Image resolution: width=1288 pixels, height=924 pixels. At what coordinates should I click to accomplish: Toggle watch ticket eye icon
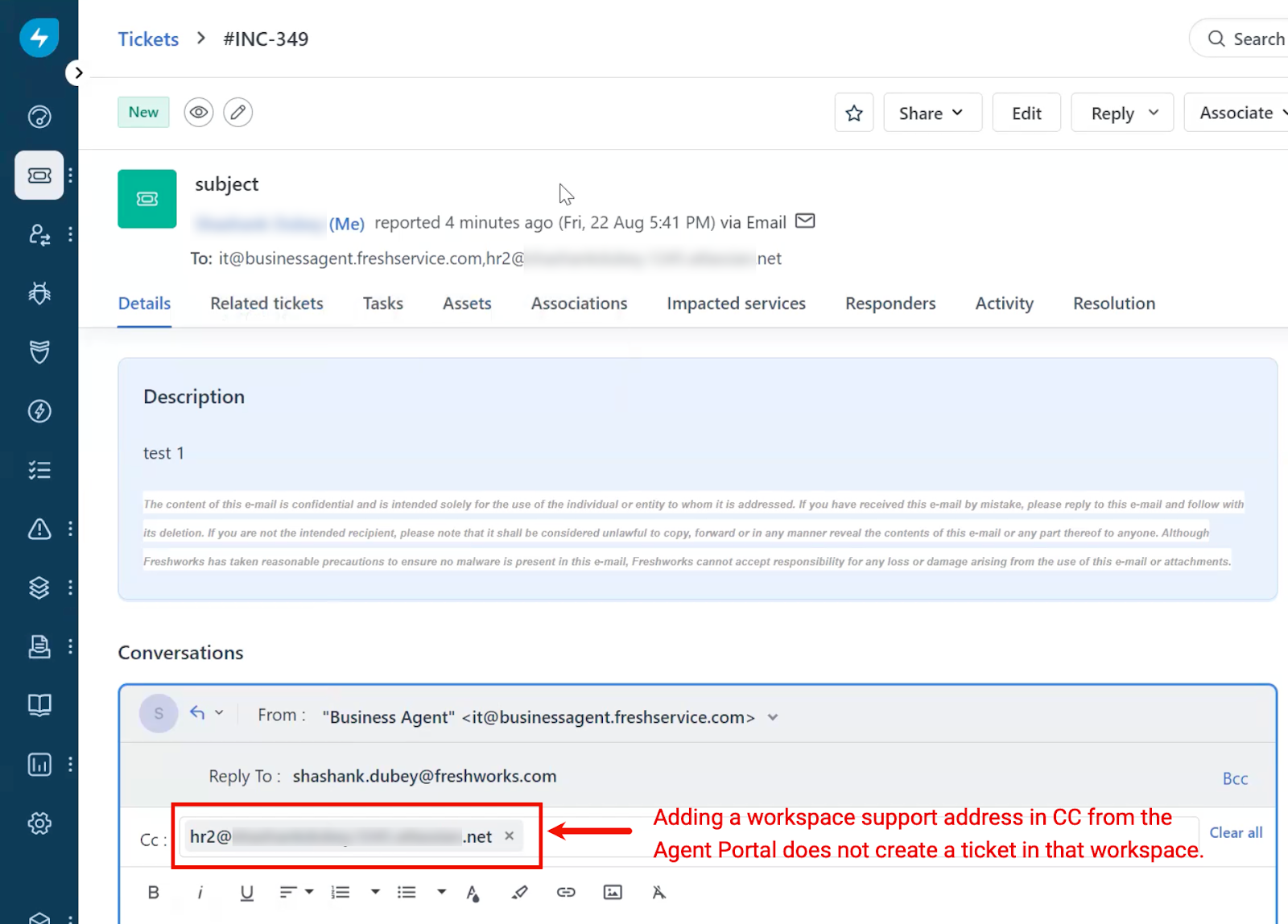click(199, 112)
